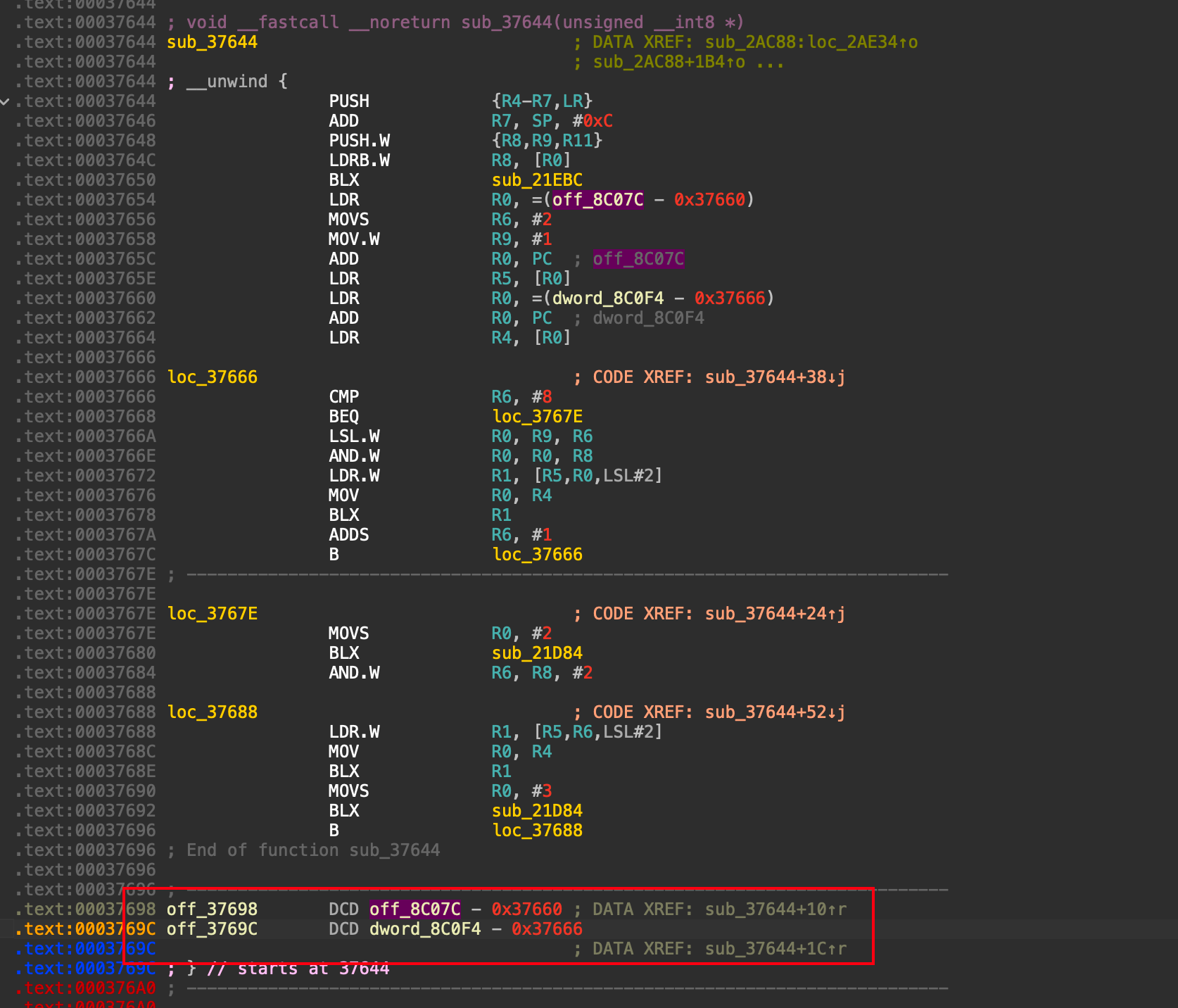Jump to loc_3767E from BEQ instruction
The width and height of the screenshot is (1178, 1008).
pos(537,417)
